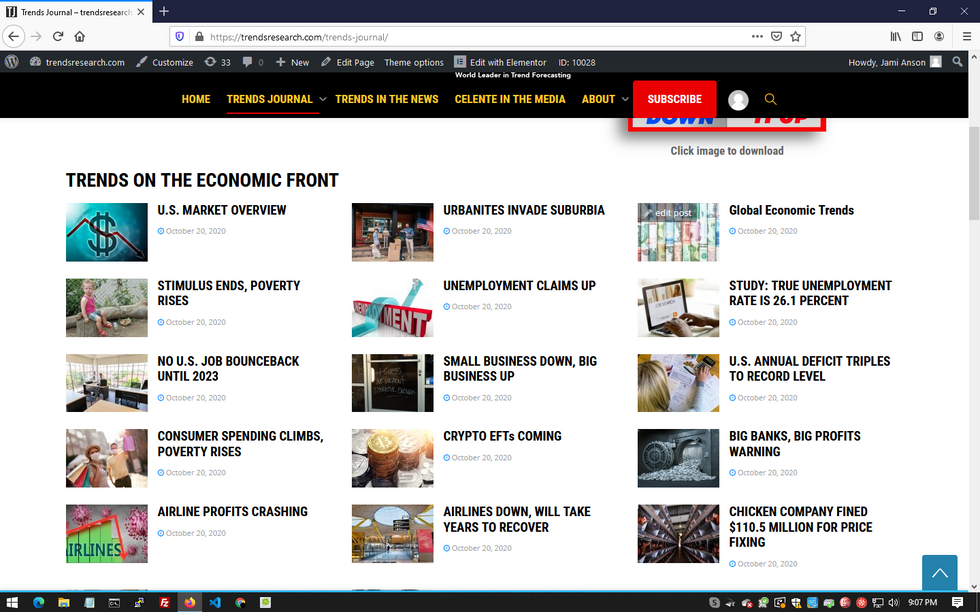Open AIRLINES DOWN, WILL TAKE YEARS
The image size is (980, 612).
517,519
